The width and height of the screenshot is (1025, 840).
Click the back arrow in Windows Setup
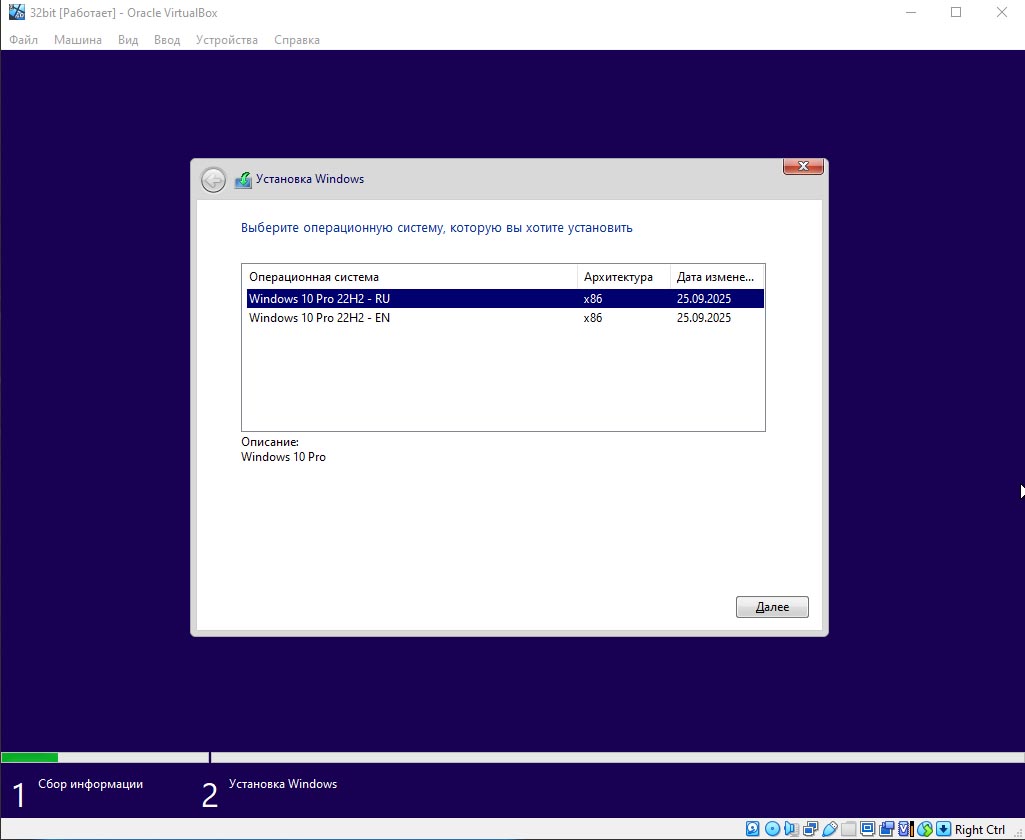click(213, 180)
